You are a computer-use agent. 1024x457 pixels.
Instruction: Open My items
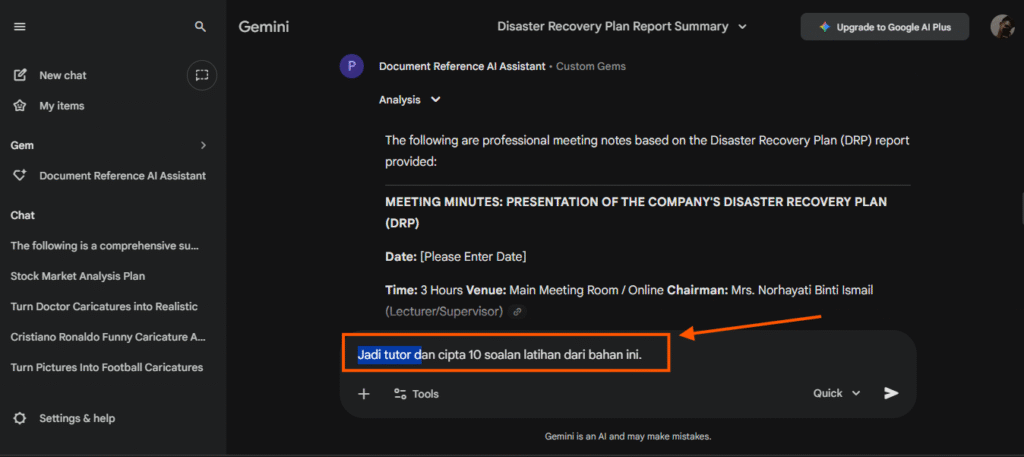pyautogui.click(x=61, y=106)
